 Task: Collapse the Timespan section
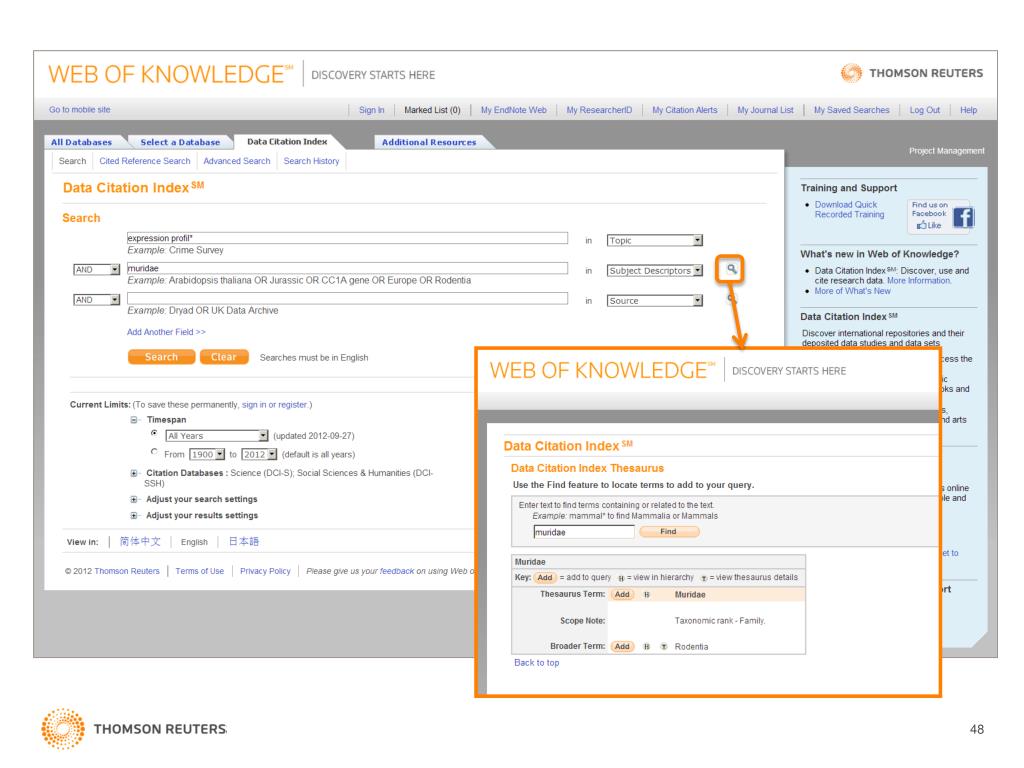click(x=135, y=420)
